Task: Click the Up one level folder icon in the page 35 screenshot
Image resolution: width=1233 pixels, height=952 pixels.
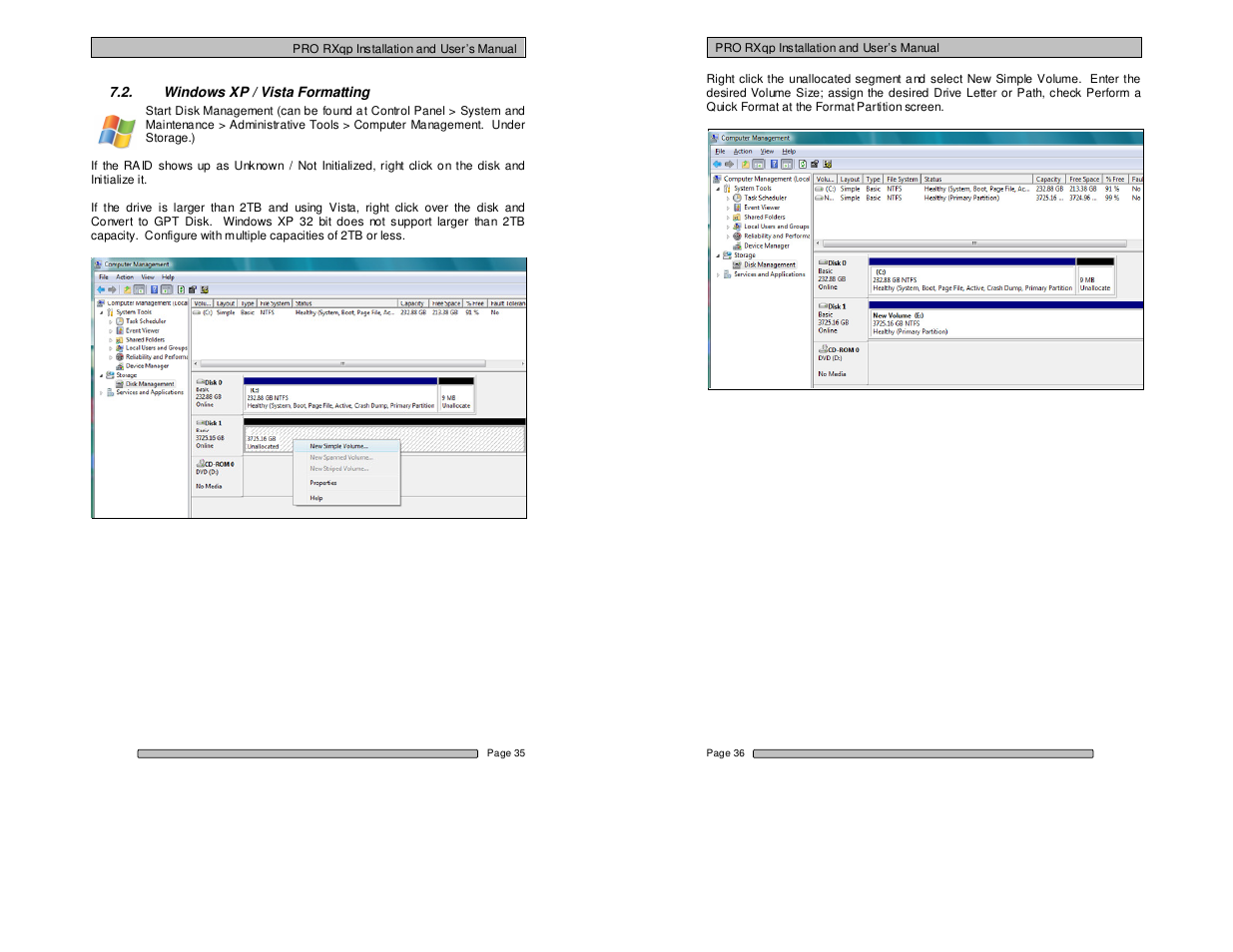Action: coord(127,289)
